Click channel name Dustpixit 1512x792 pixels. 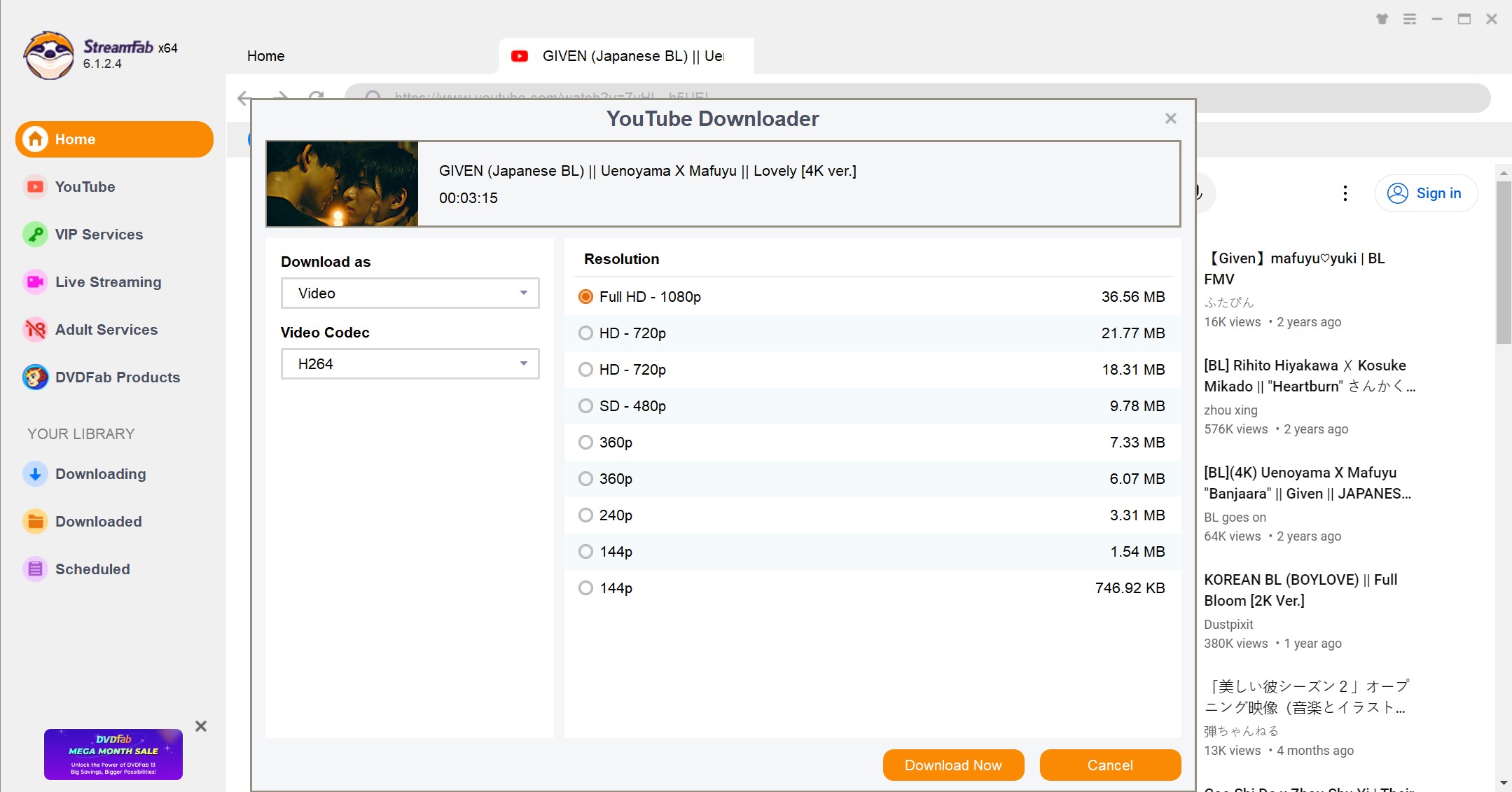pos(1228,625)
